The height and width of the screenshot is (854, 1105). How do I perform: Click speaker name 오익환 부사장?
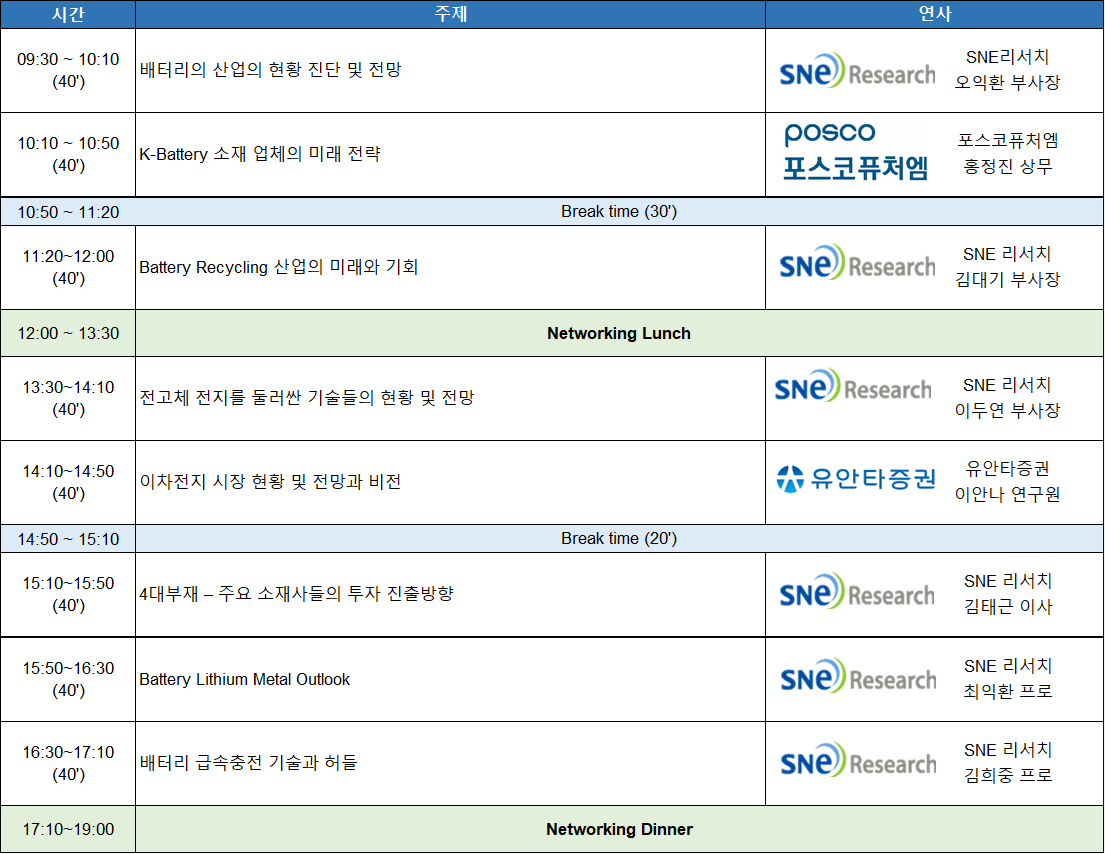tap(1007, 82)
